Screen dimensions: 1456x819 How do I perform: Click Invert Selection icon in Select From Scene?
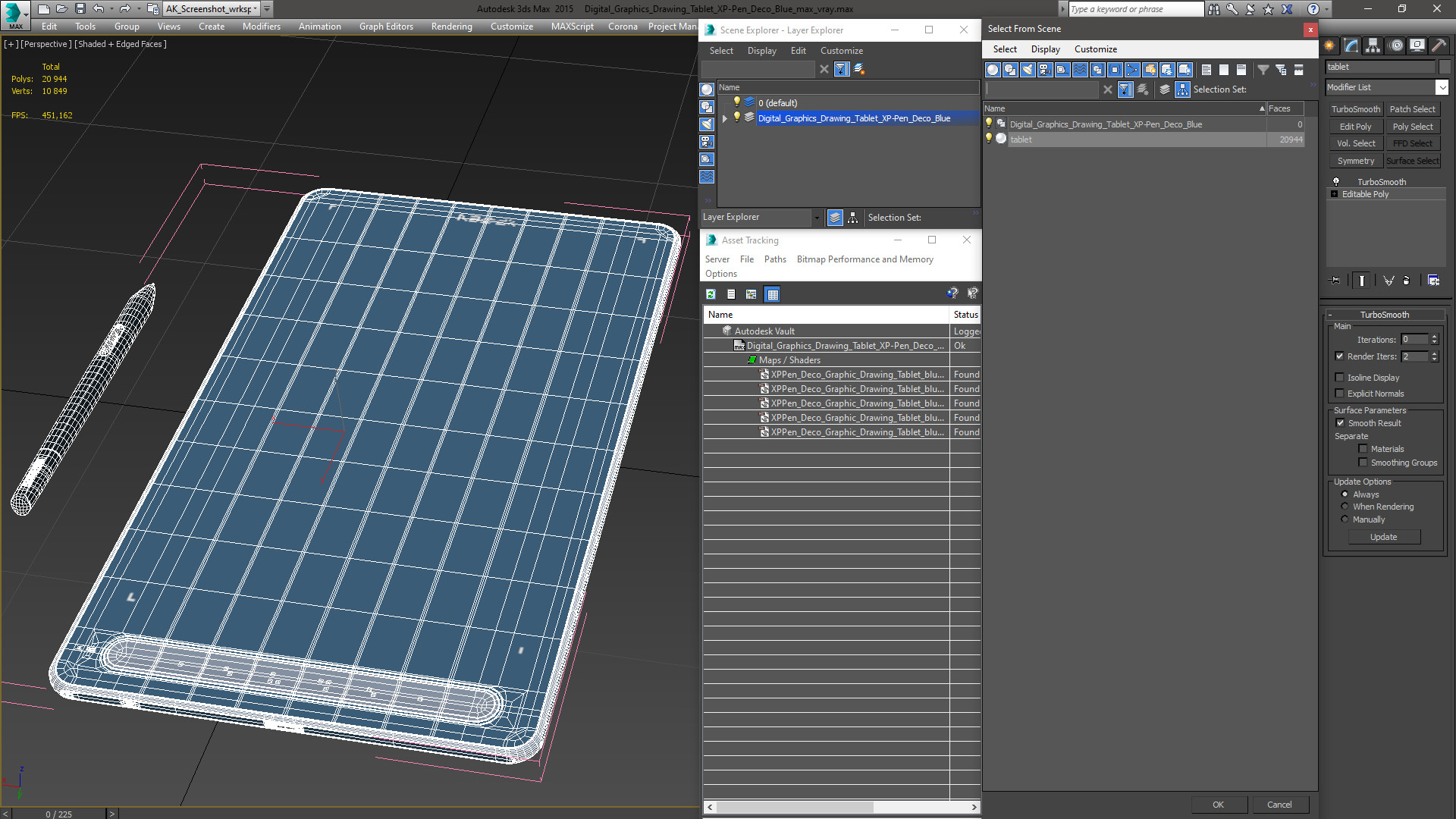pyautogui.click(x=1241, y=70)
